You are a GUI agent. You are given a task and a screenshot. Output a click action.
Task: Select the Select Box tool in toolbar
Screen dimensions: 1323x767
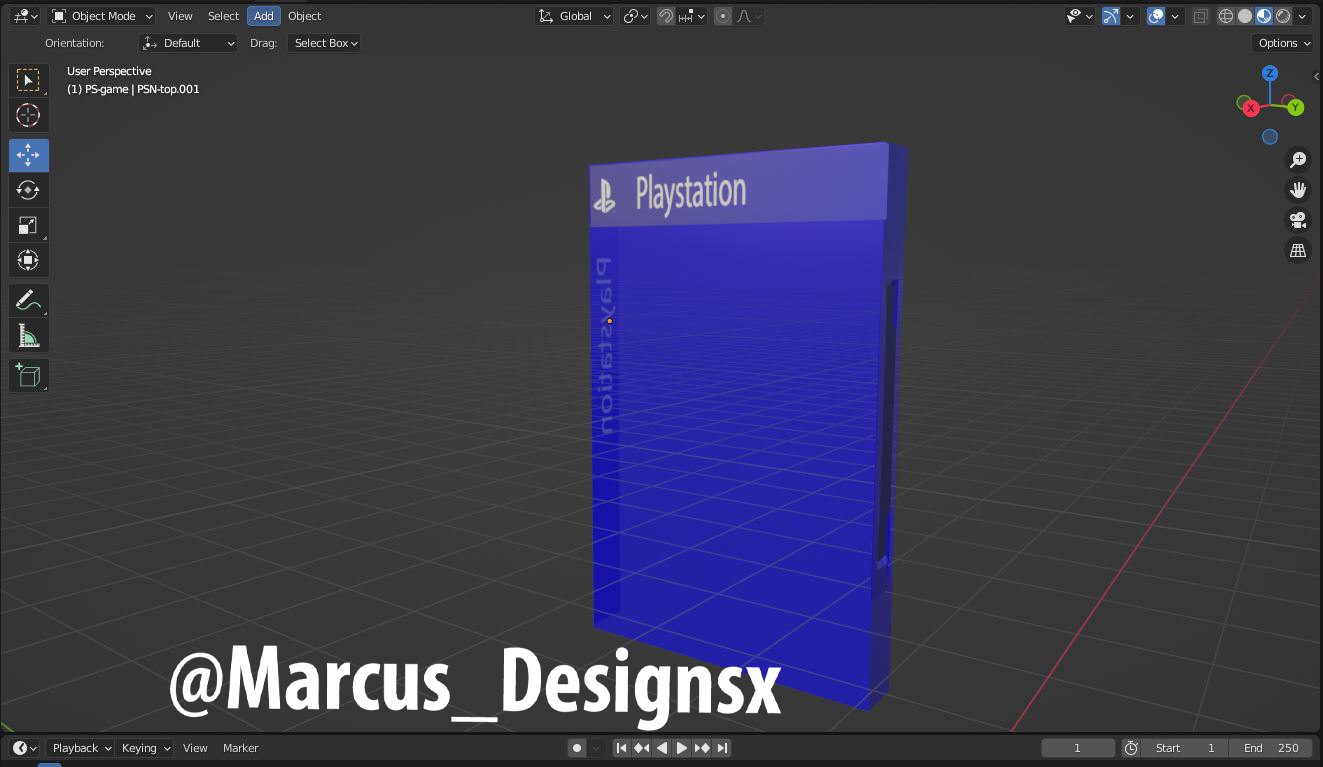pos(28,80)
